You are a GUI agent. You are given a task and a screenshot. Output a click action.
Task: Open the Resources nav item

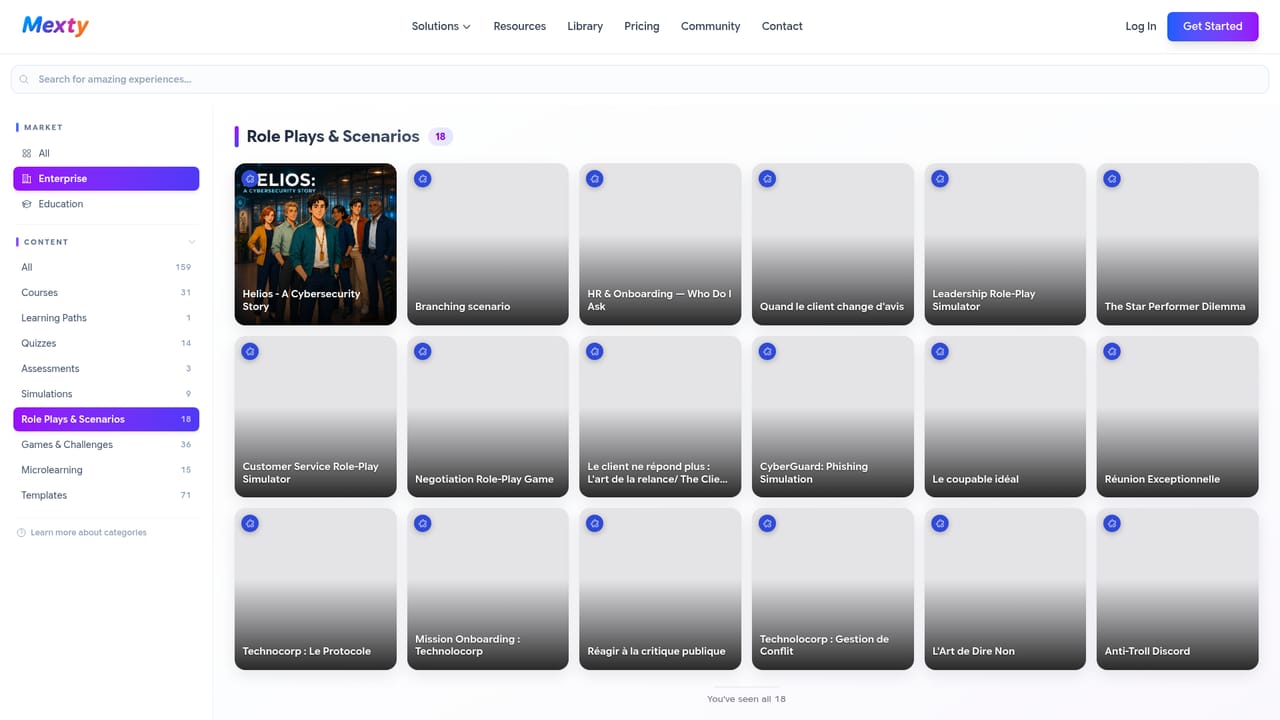pos(519,26)
